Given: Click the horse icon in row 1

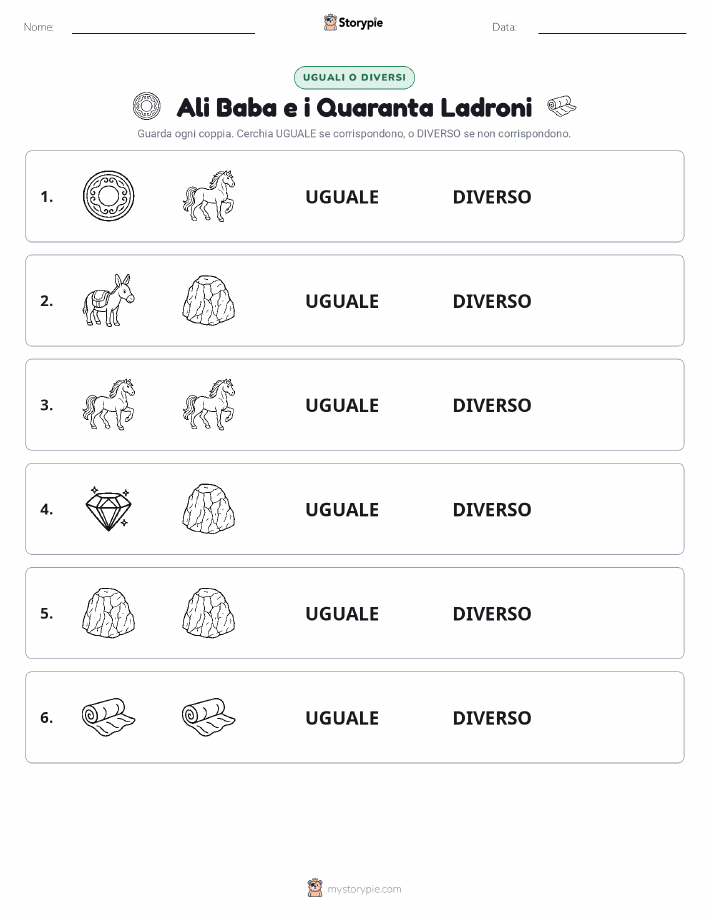Looking at the screenshot, I should pyautogui.click(x=209, y=196).
